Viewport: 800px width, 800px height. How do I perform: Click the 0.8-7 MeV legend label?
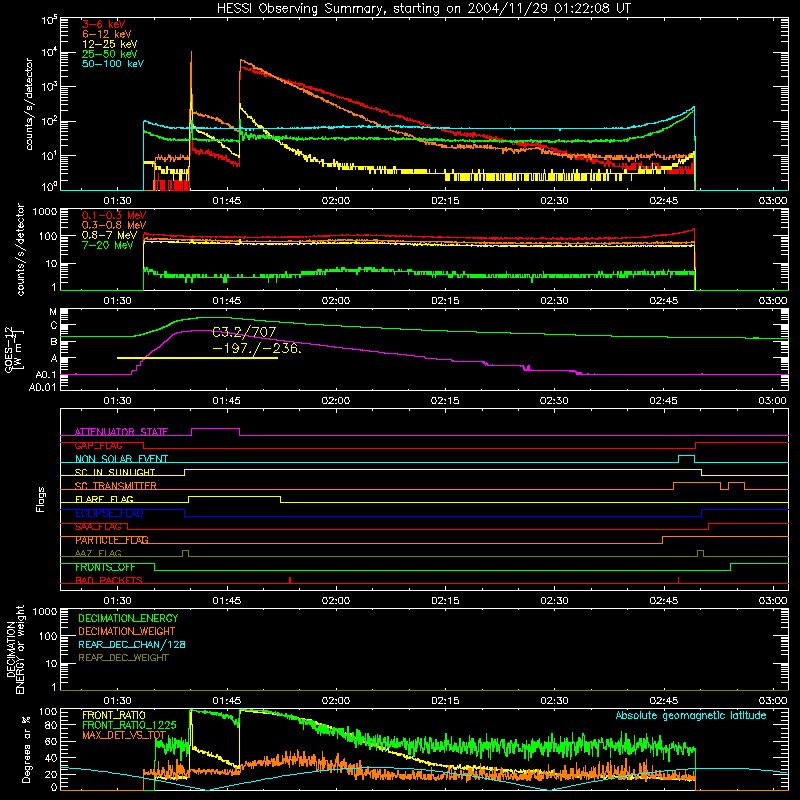coord(110,235)
